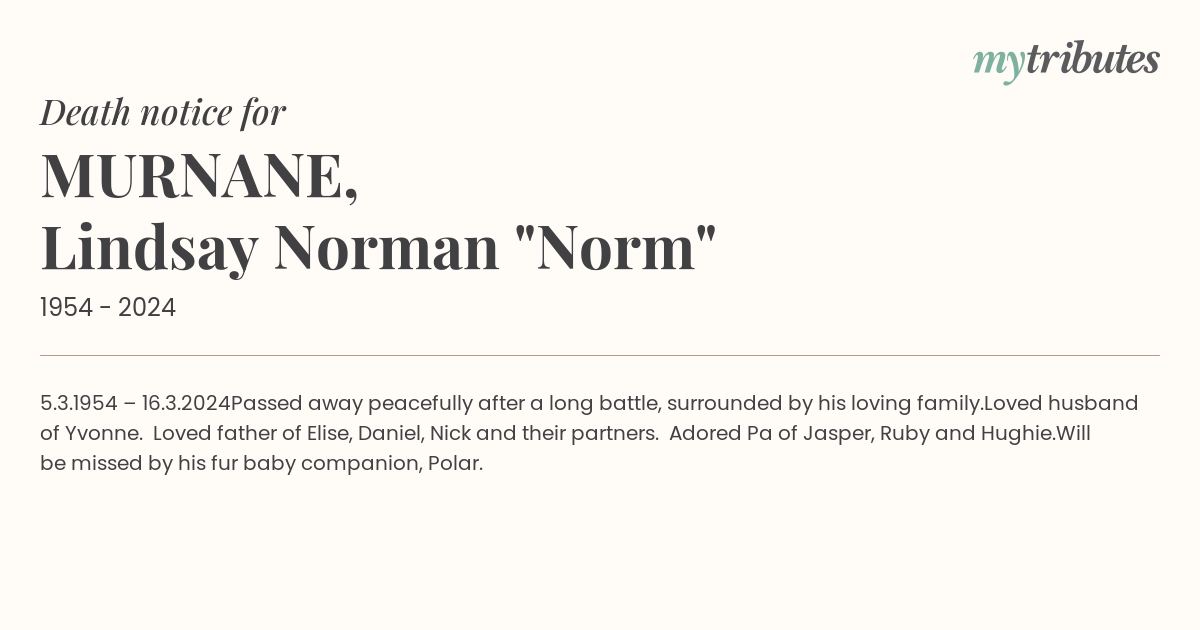Click the years 1954 - 2024

108,308
